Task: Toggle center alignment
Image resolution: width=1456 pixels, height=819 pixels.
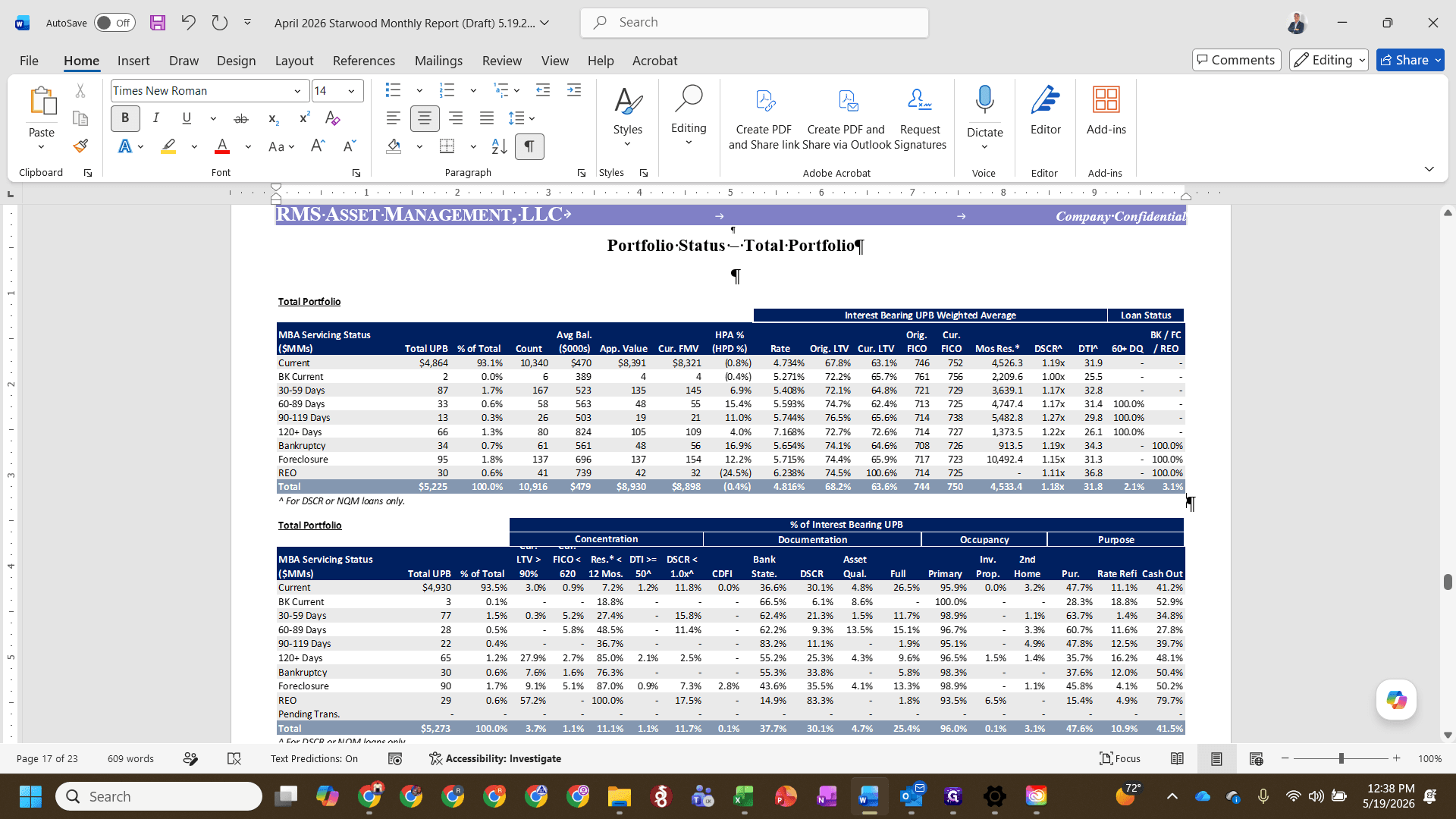Action: coord(425,118)
